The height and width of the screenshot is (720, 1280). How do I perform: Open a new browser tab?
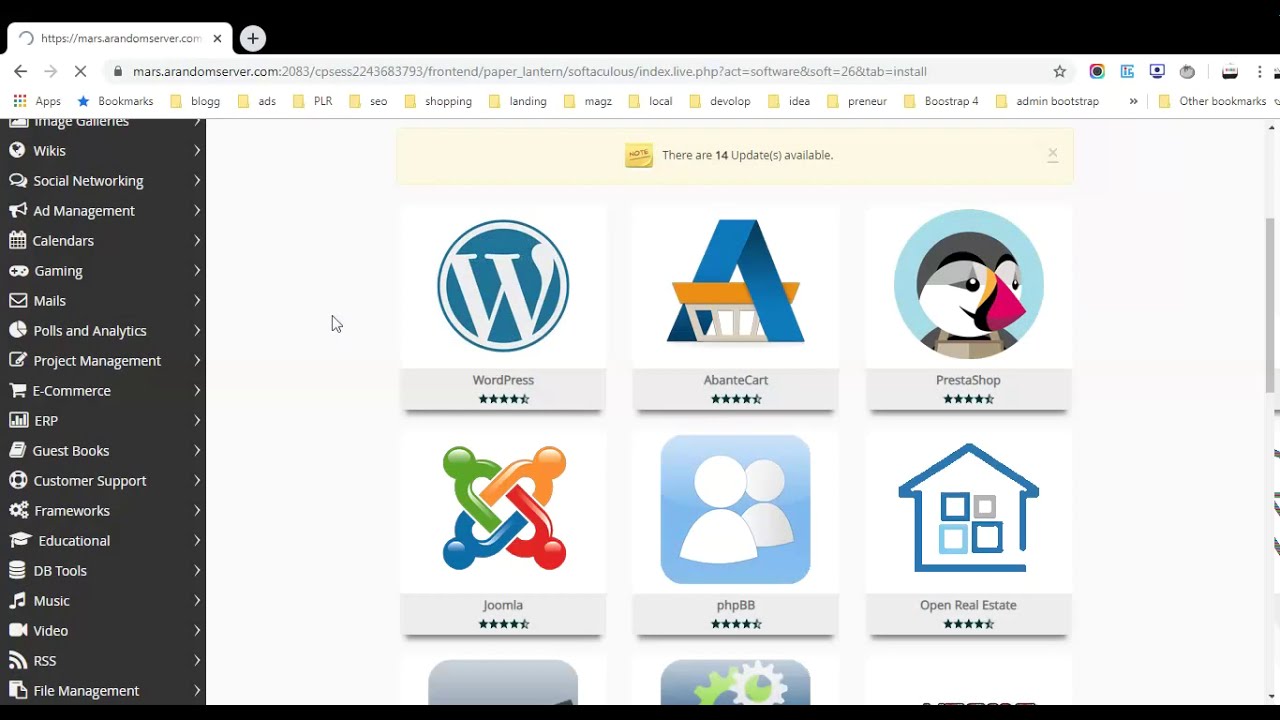[x=253, y=38]
